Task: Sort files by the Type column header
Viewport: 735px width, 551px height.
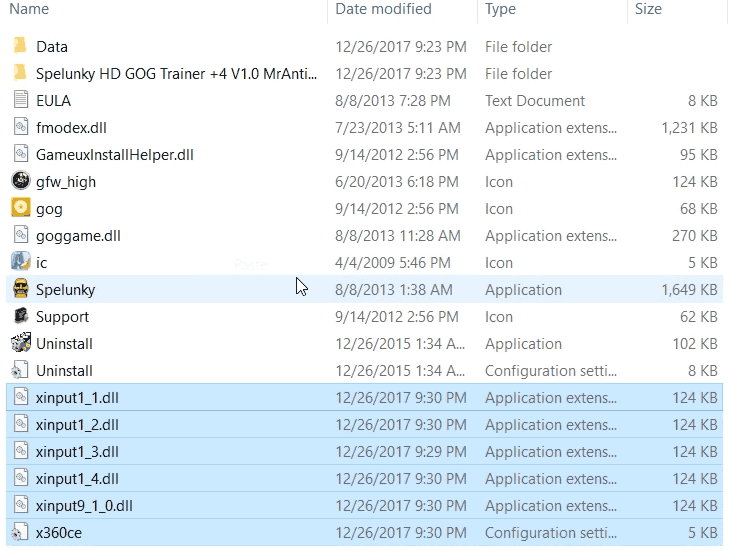Action: coord(500,9)
